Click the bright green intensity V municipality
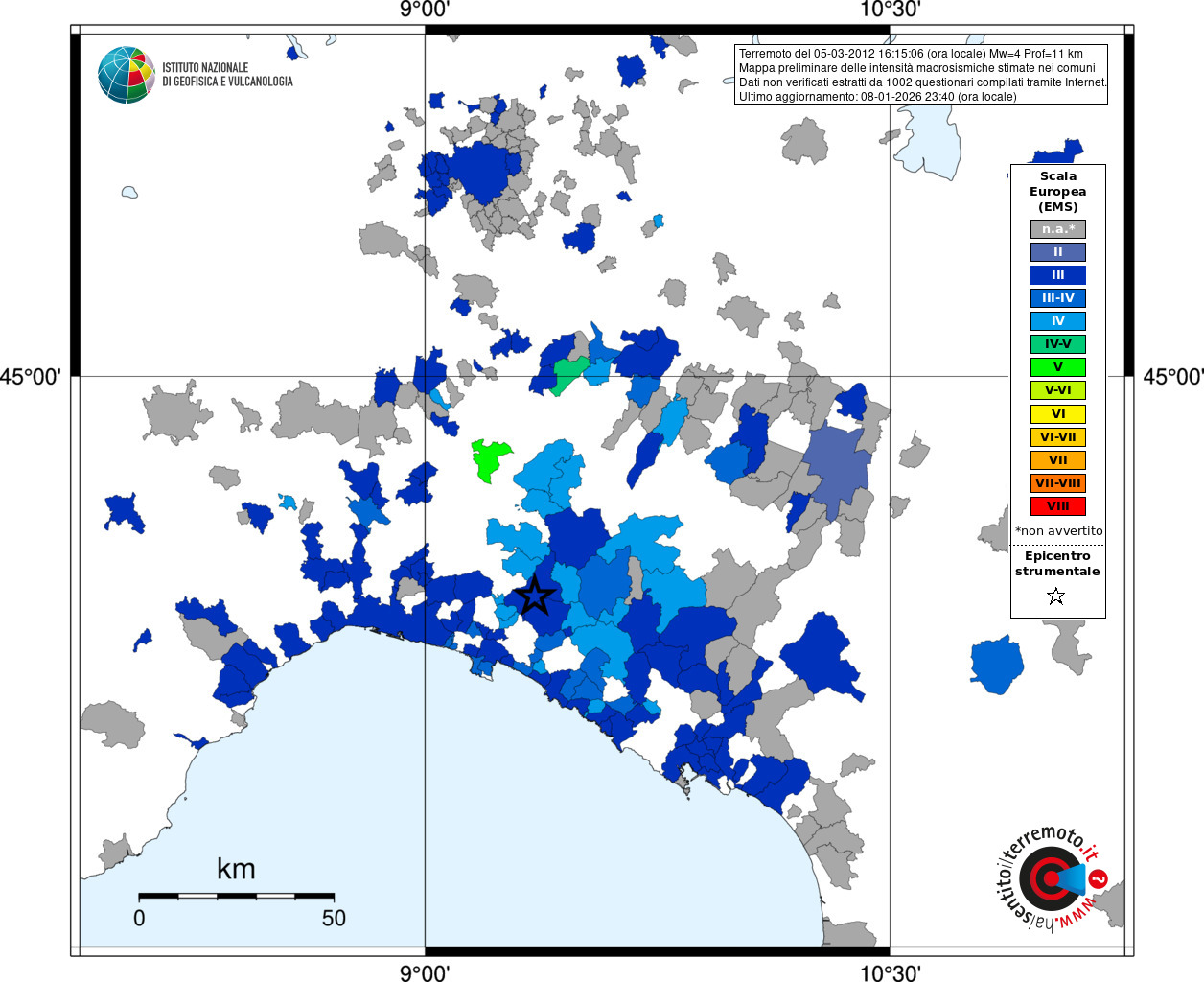This screenshot has height=982, width=1204. click(x=490, y=459)
